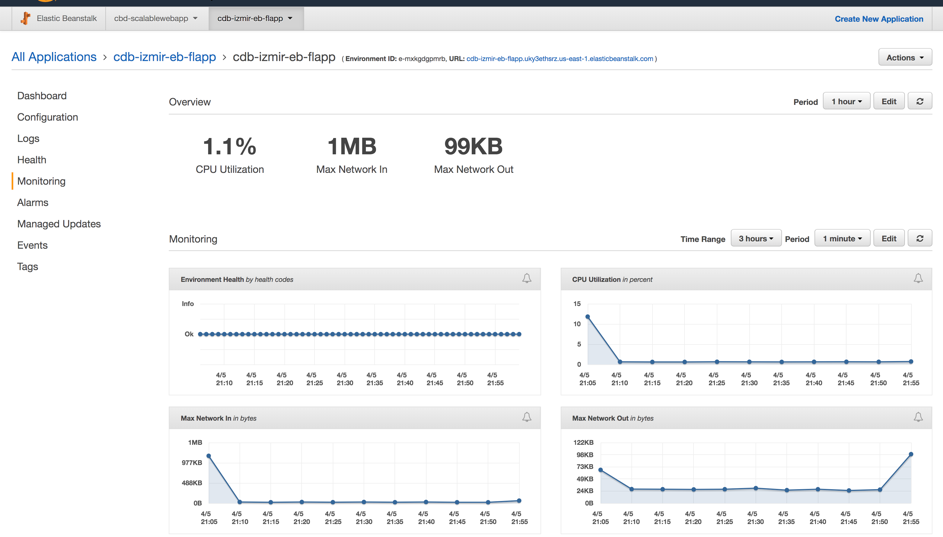Click first data point on CPU Utilization graph
This screenshot has width=943, height=537.
(588, 317)
